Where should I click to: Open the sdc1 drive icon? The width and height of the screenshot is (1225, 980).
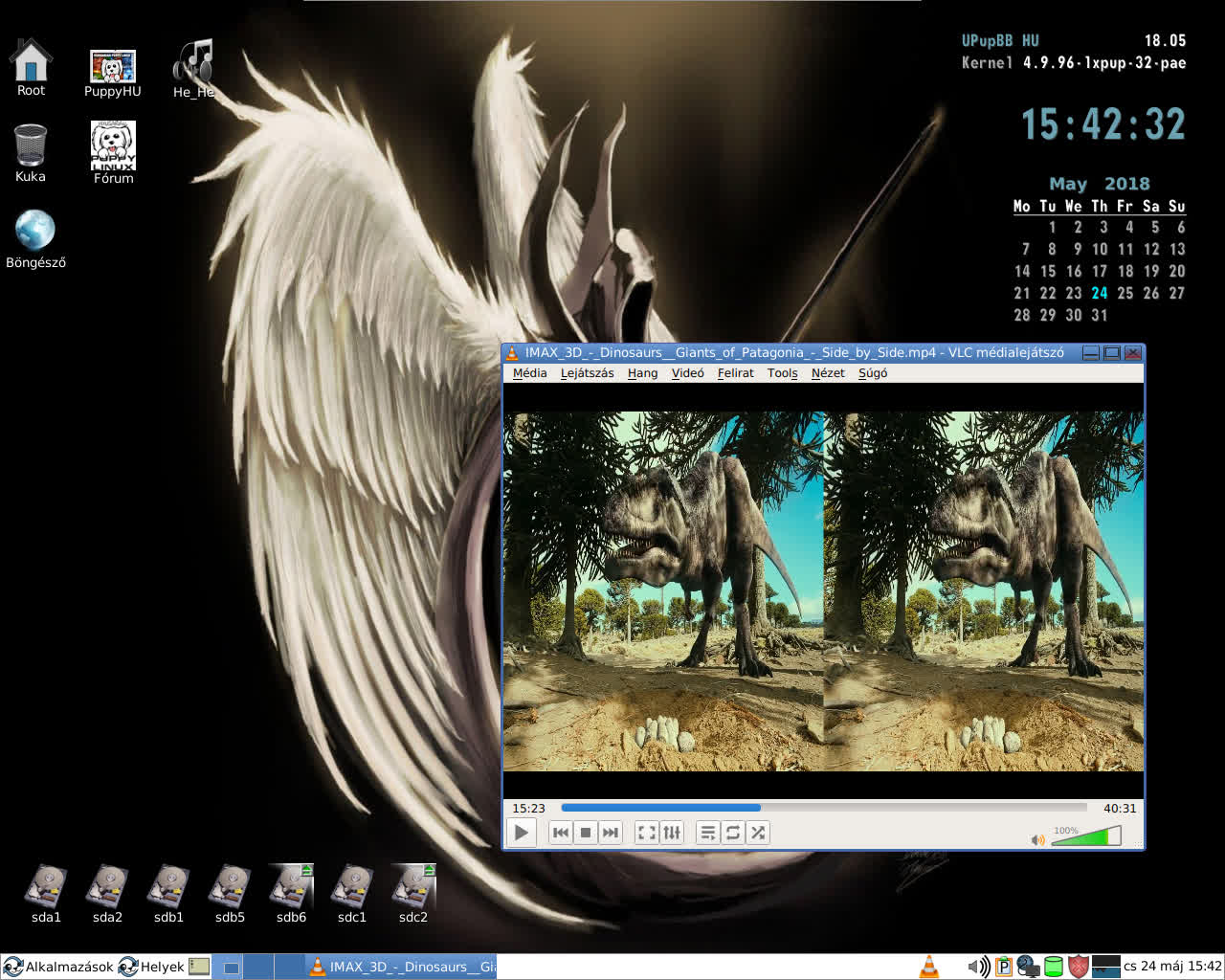click(352, 894)
